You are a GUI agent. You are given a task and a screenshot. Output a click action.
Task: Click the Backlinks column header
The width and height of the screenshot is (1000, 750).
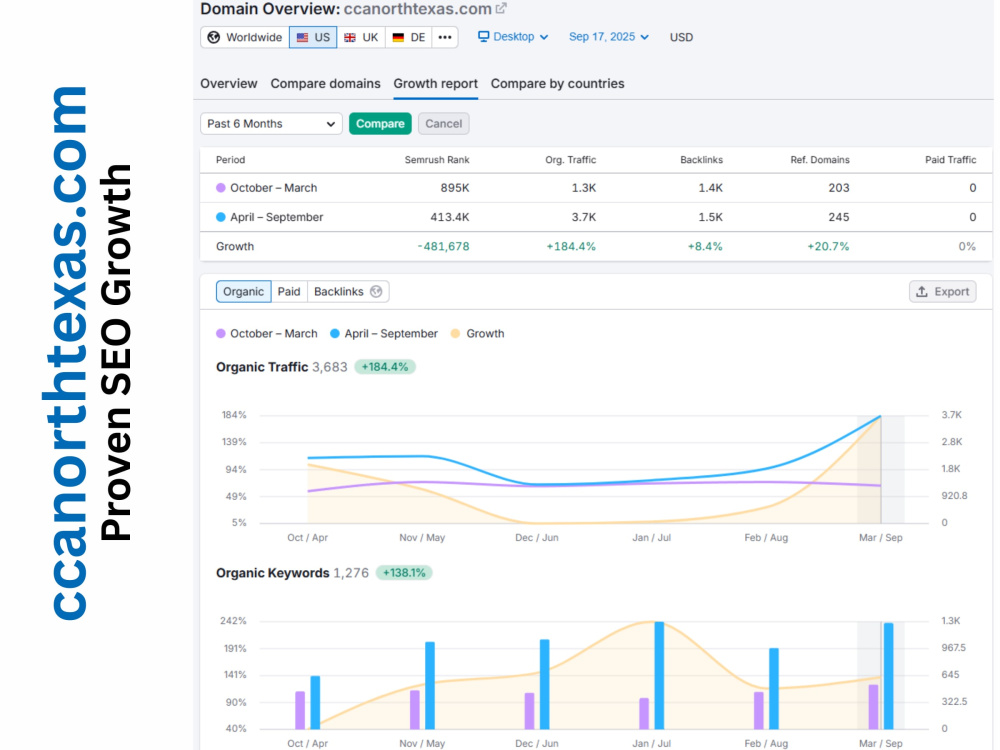(702, 159)
